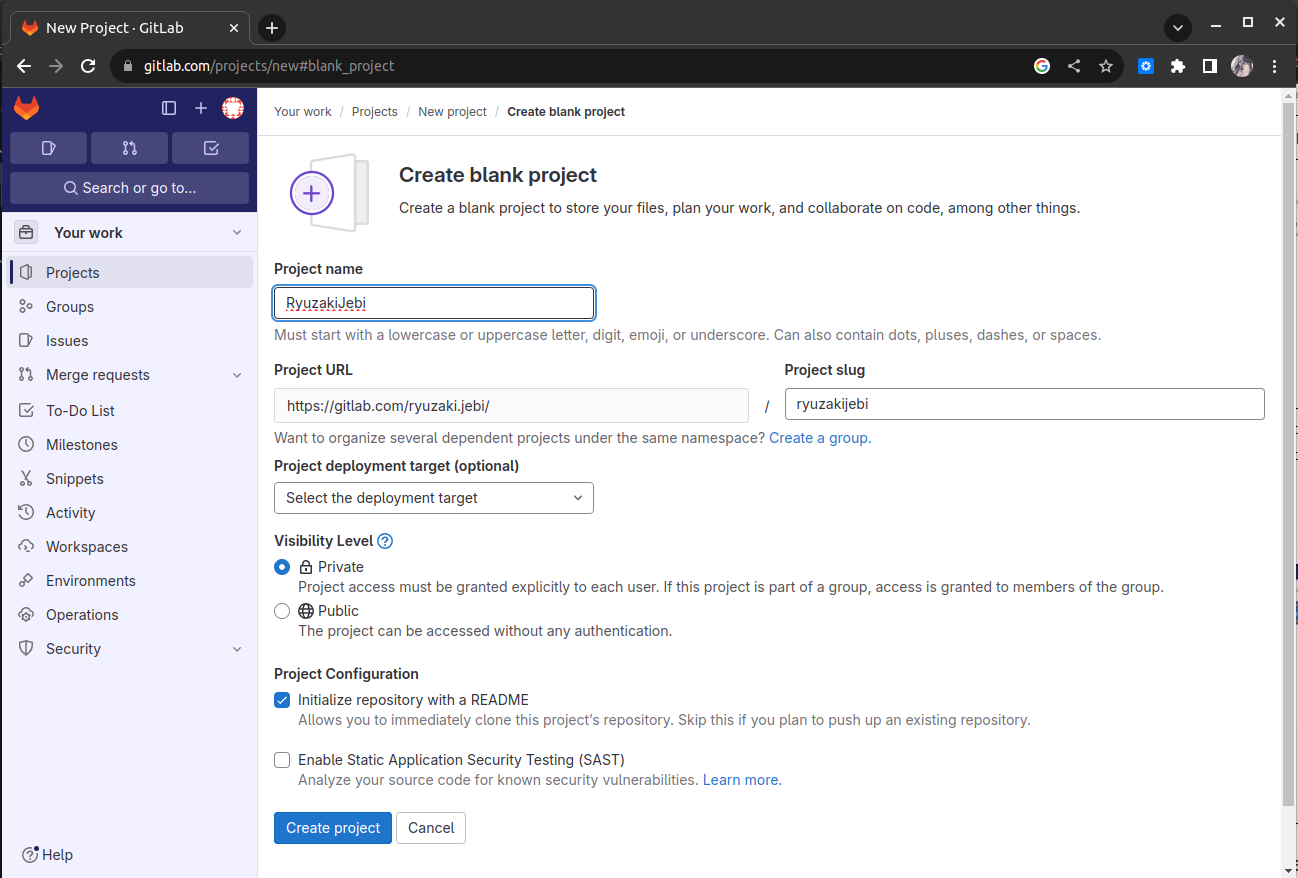Click the browser back arrow
This screenshot has width=1298, height=878.
(24, 66)
